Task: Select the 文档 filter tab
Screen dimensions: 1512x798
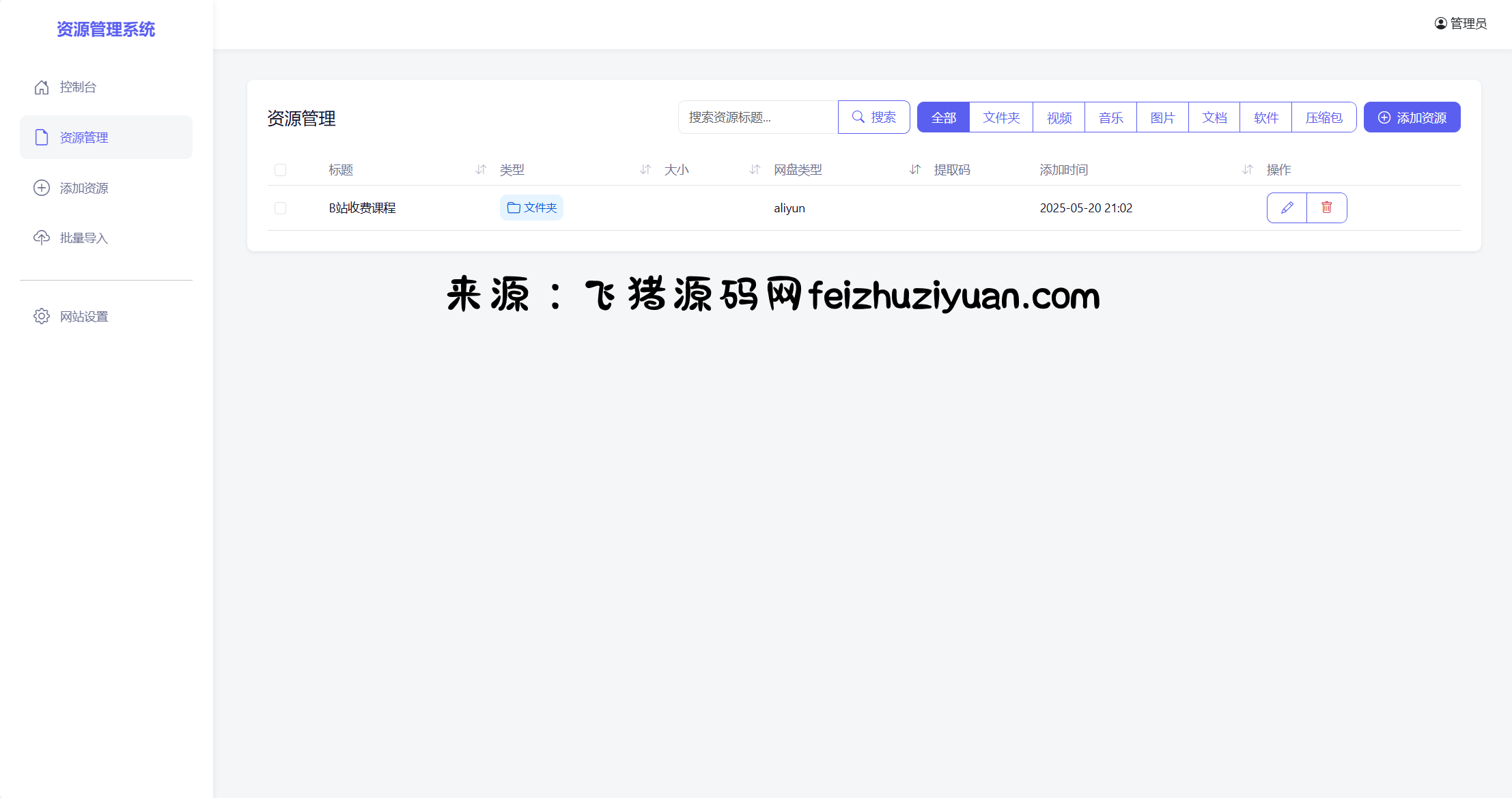Action: point(1214,117)
